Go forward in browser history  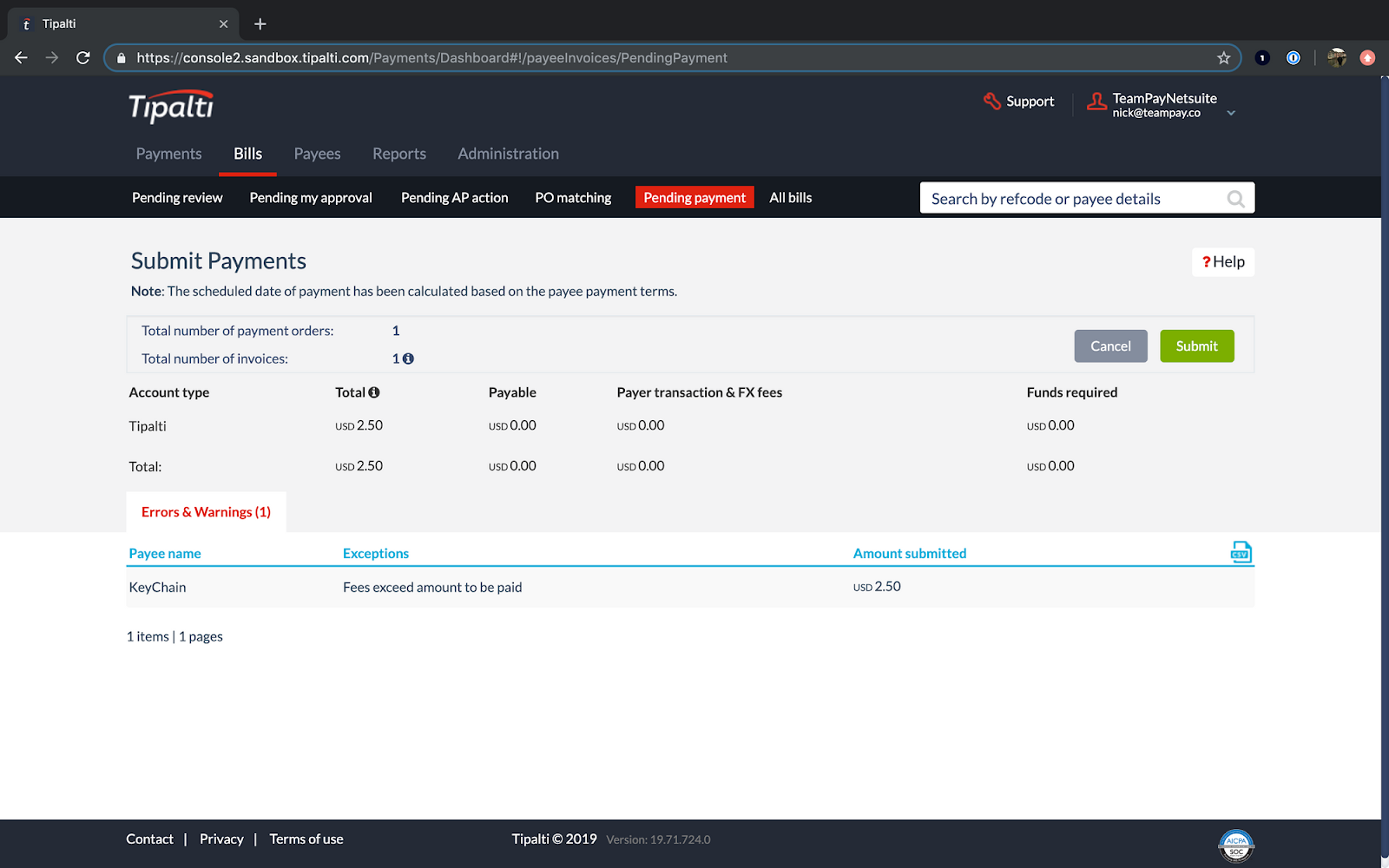52,58
